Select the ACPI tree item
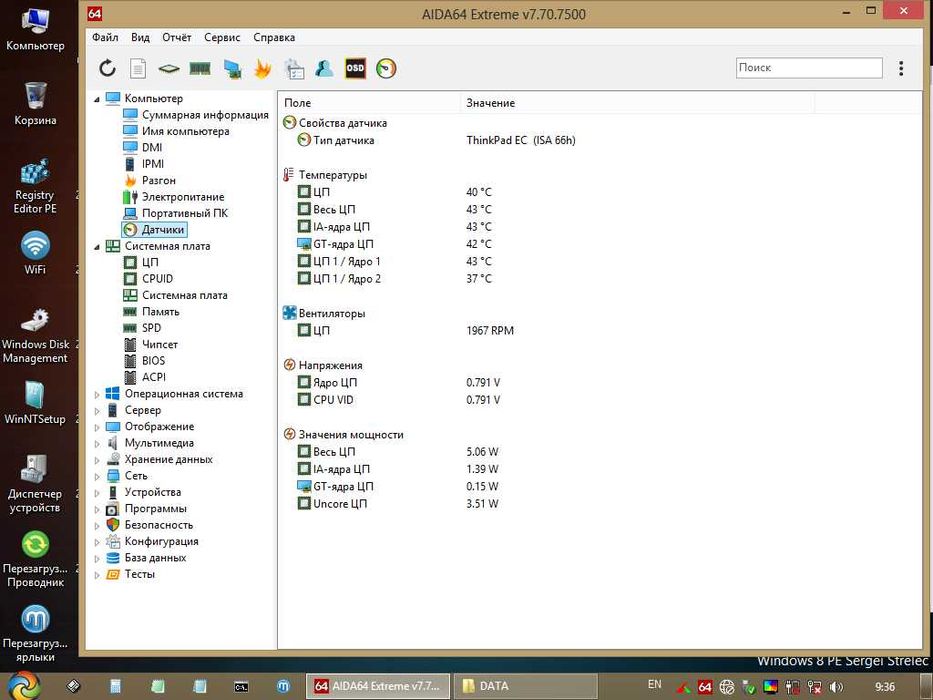This screenshot has height=700, width=933. pos(154,377)
